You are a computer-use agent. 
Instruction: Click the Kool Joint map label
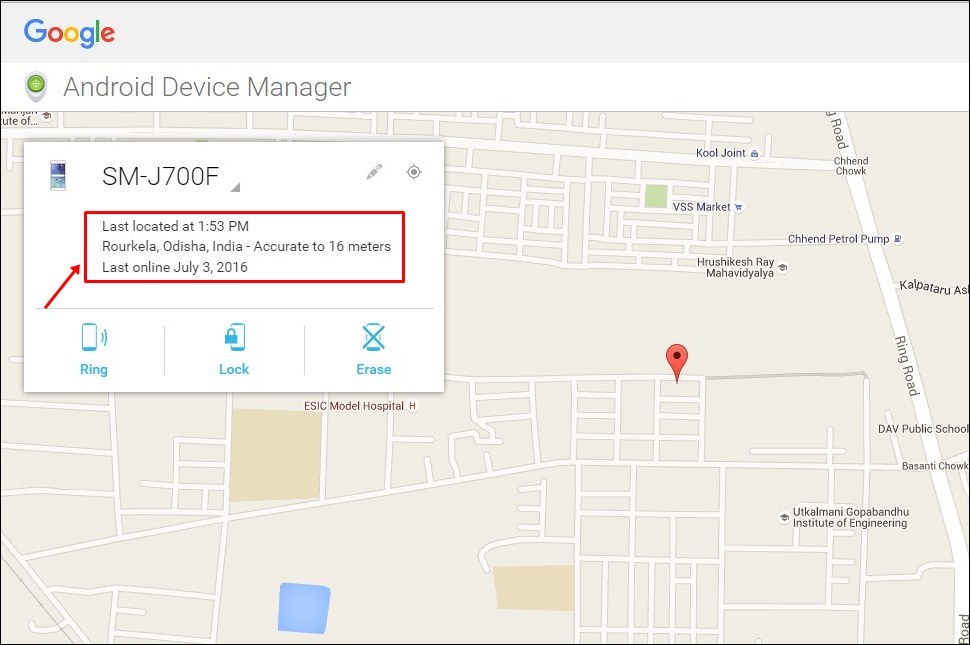[x=721, y=153]
